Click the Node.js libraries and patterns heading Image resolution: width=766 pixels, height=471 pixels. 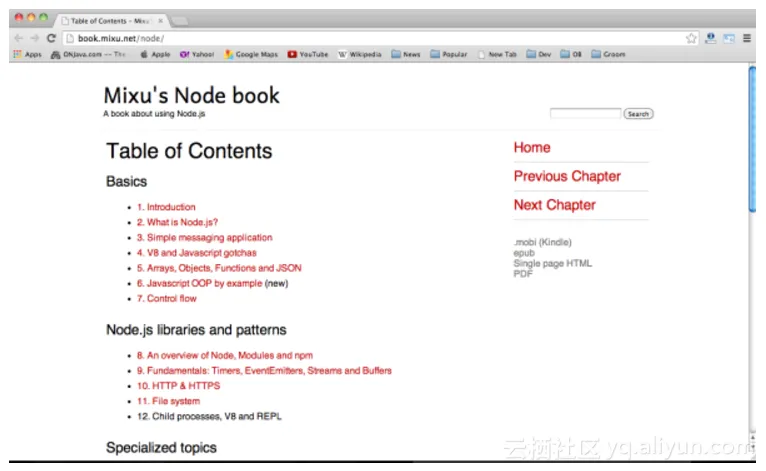coord(196,330)
